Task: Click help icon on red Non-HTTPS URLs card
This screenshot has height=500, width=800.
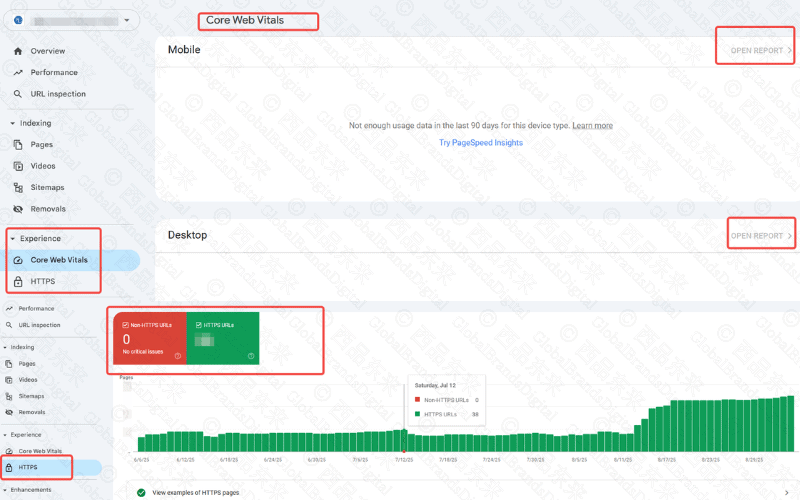Action: pyautogui.click(x=178, y=356)
